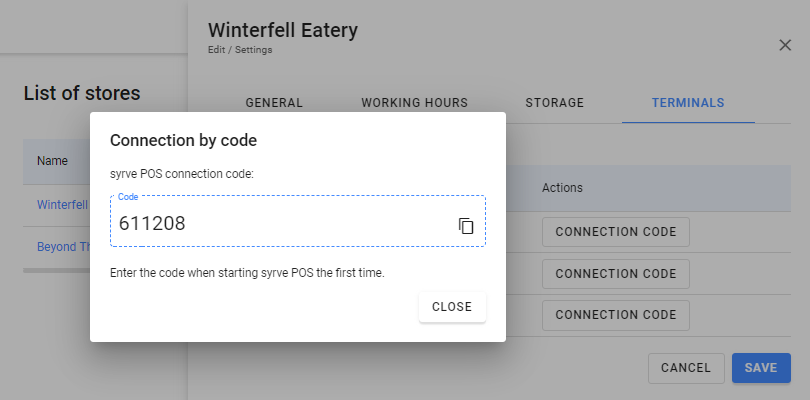Click the Edit / Settings breadcrumb text
The width and height of the screenshot is (810, 400).
click(x=240, y=49)
